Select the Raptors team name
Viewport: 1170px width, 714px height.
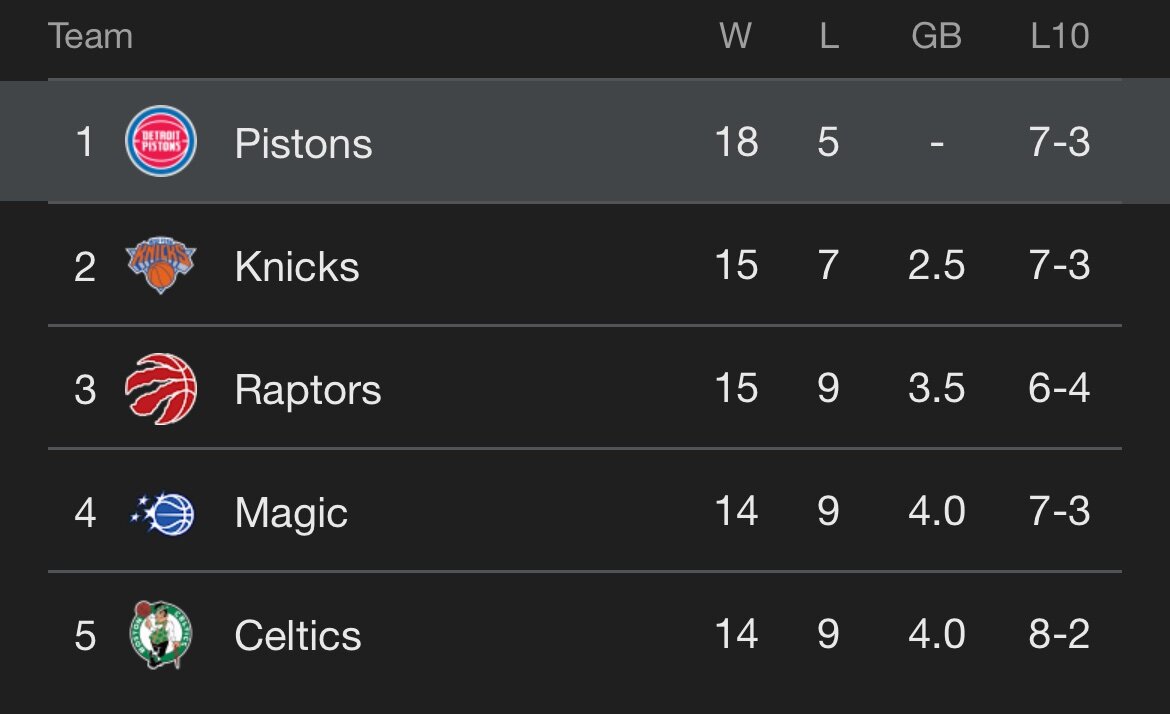click(308, 390)
